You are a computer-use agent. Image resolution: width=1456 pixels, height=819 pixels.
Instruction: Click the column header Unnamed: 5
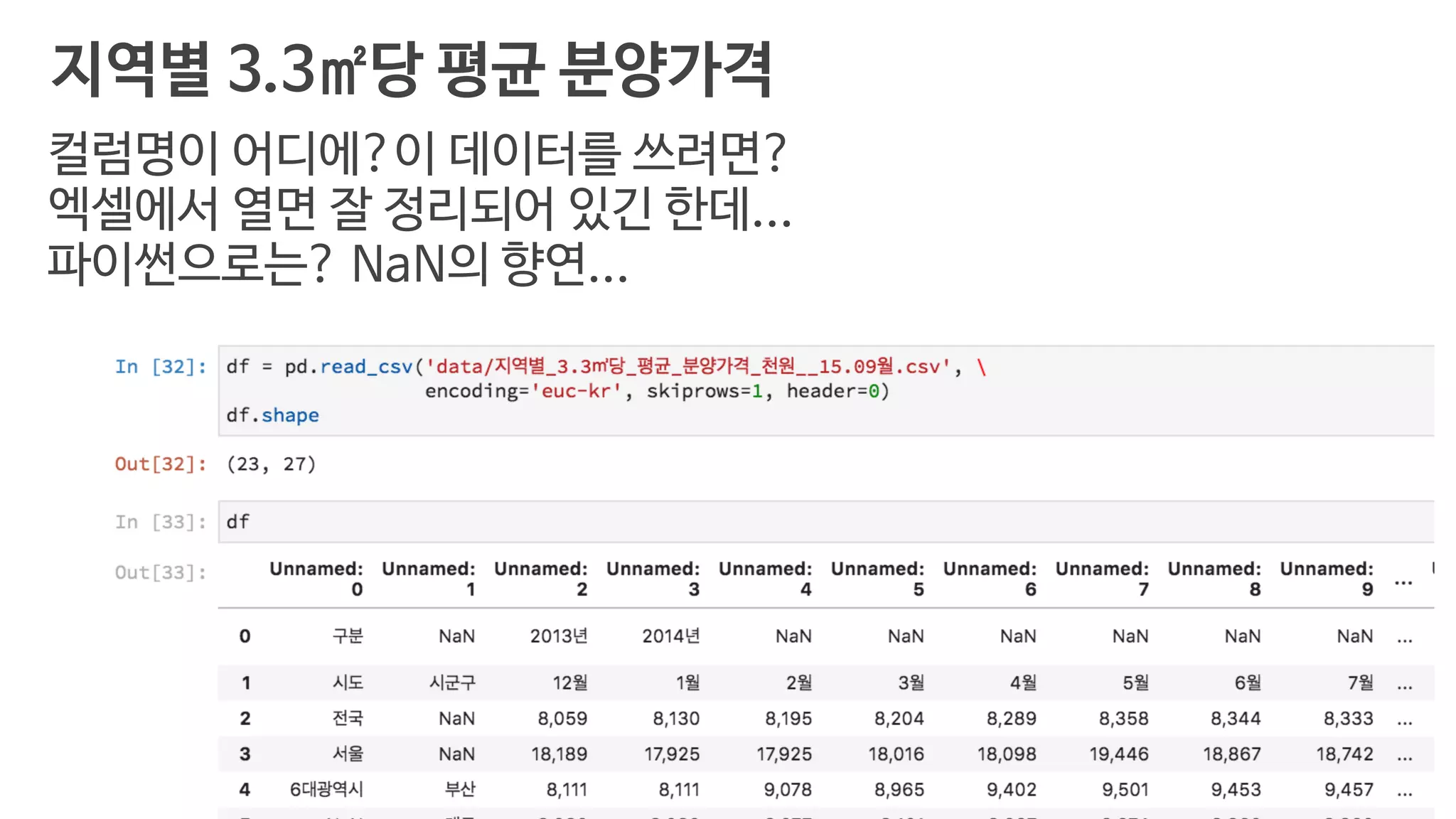878,579
